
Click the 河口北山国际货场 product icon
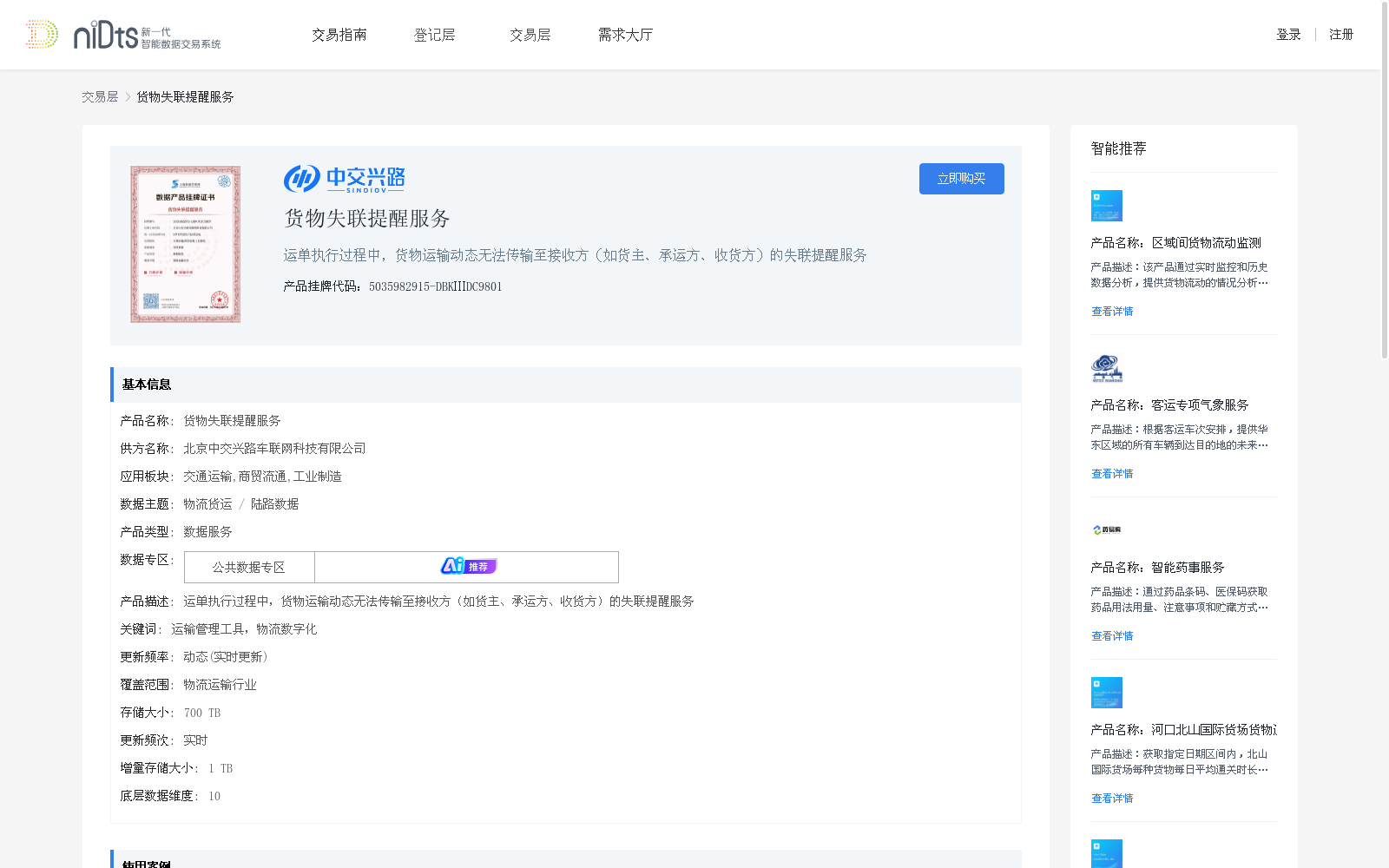click(x=1107, y=693)
